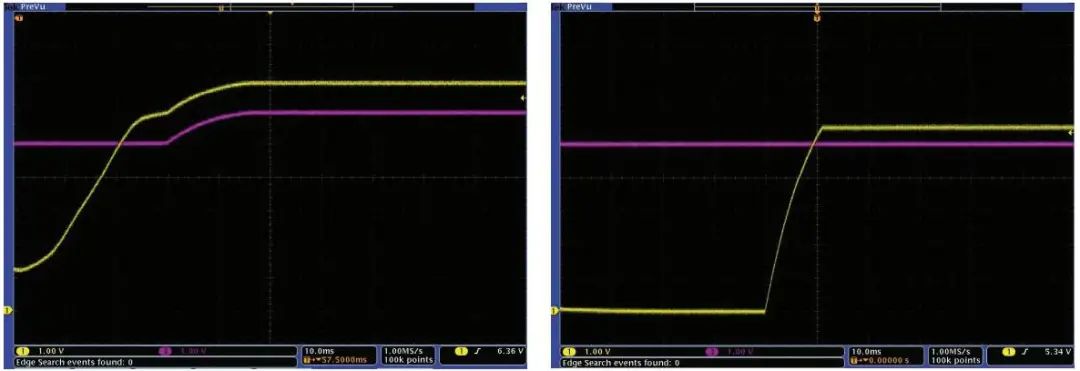Click trigger level arrow on left scope's right edge
This screenshot has width=1080, height=371.
coord(523,98)
